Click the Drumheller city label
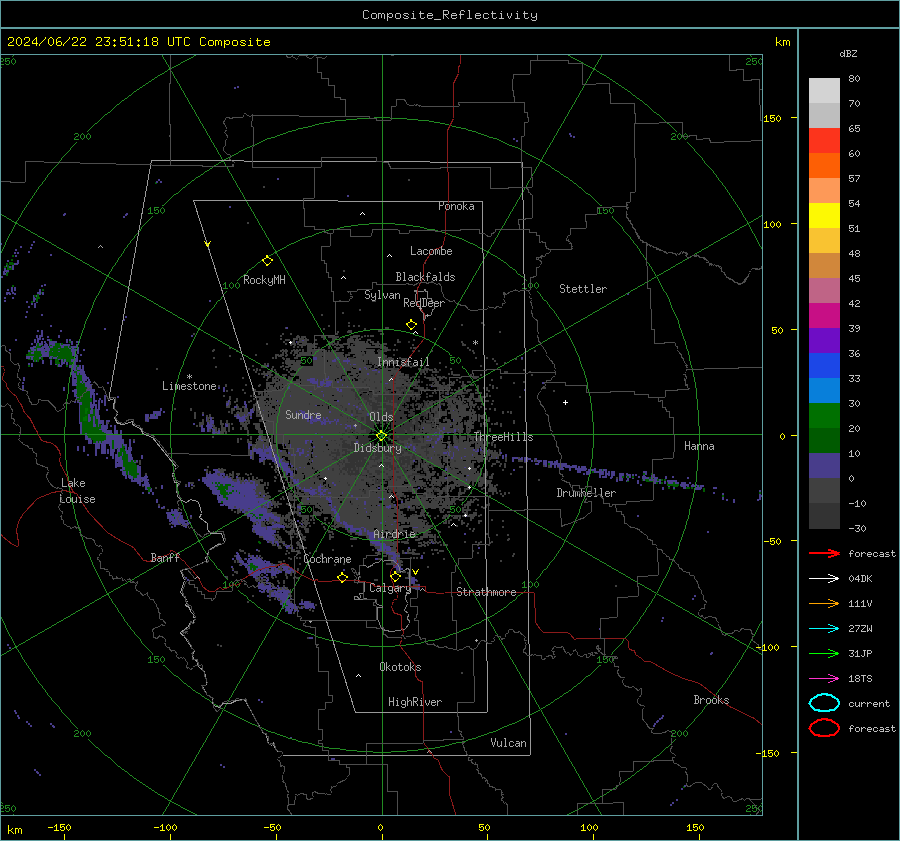900x841 pixels. [x=586, y=493]
